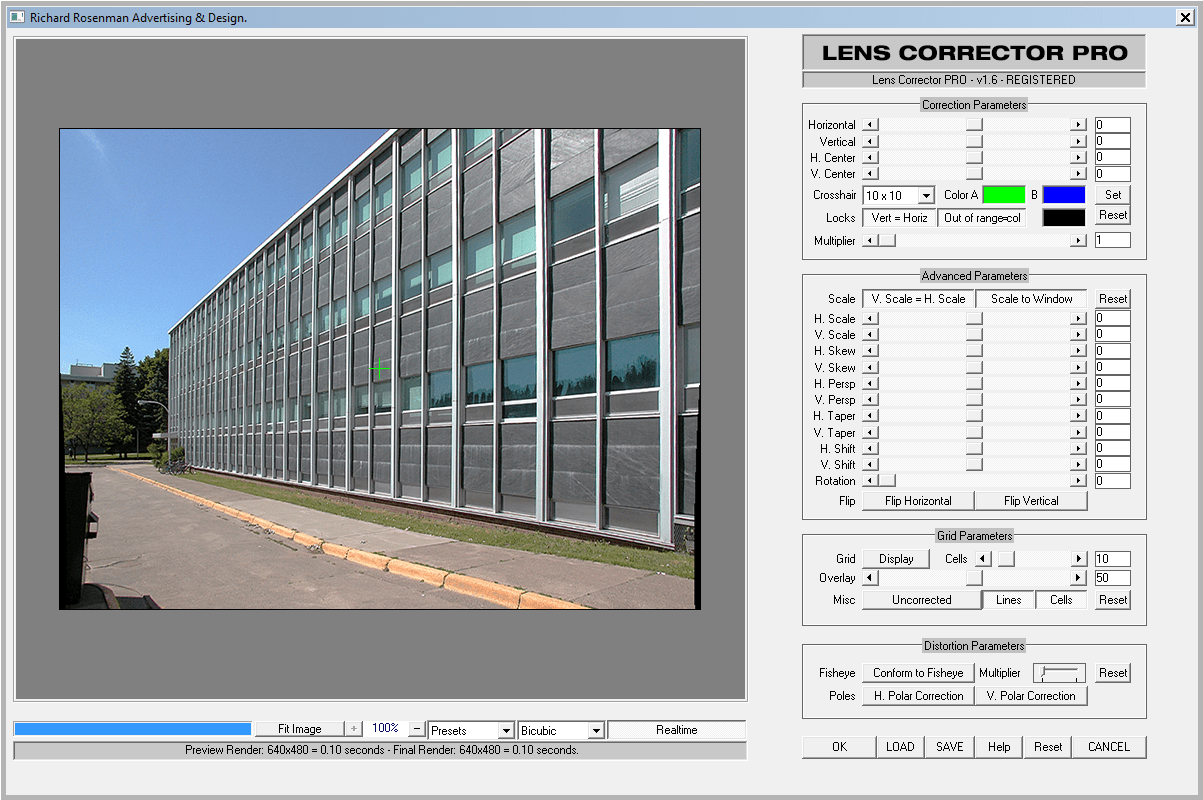Click Flip Horizontal

pyautogui.click(x=916, y=500)
